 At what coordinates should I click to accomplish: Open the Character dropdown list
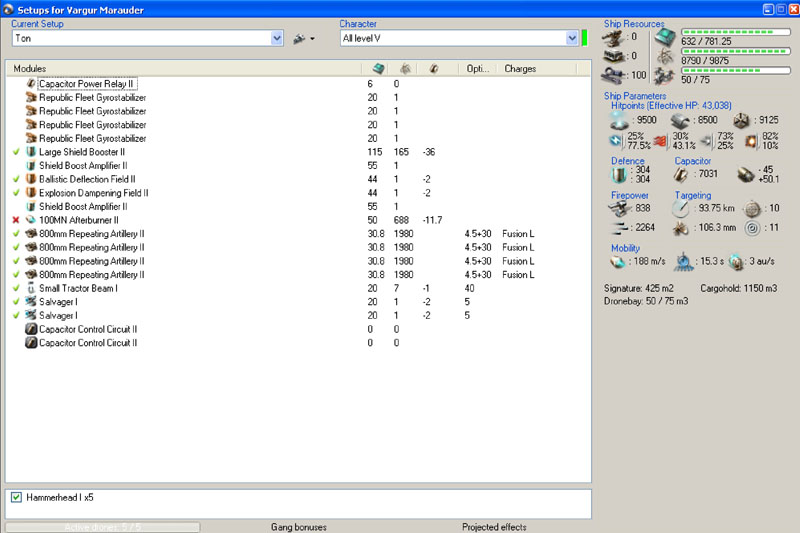pos(571,38)
